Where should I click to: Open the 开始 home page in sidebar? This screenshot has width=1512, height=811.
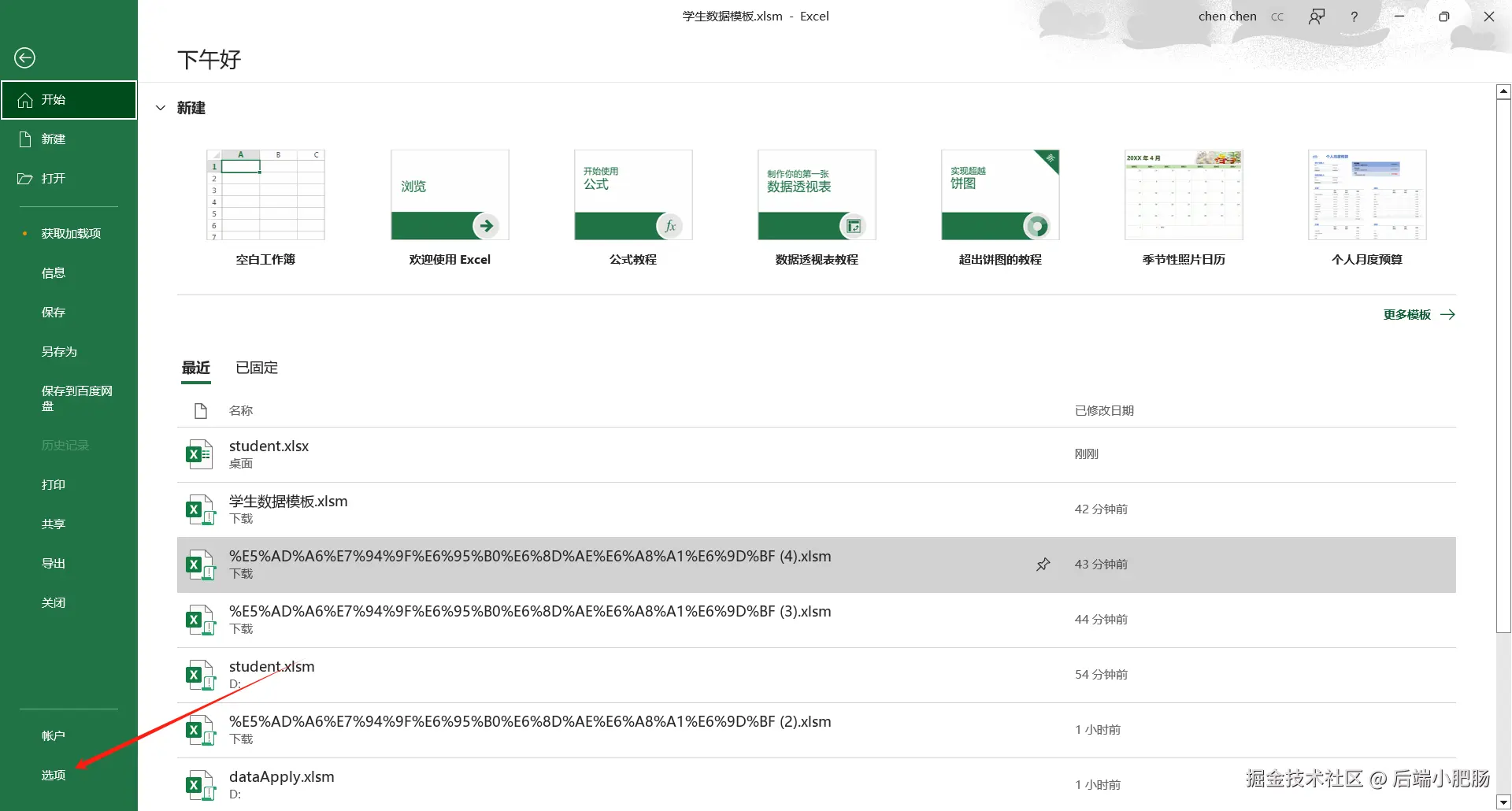click(x=69, y=100)
